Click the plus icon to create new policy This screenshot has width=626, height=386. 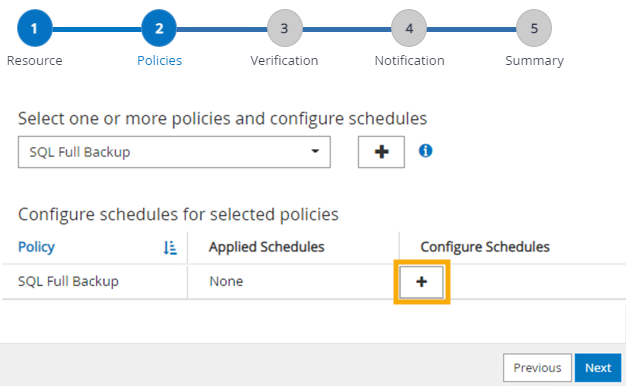(x=381, y=152)
